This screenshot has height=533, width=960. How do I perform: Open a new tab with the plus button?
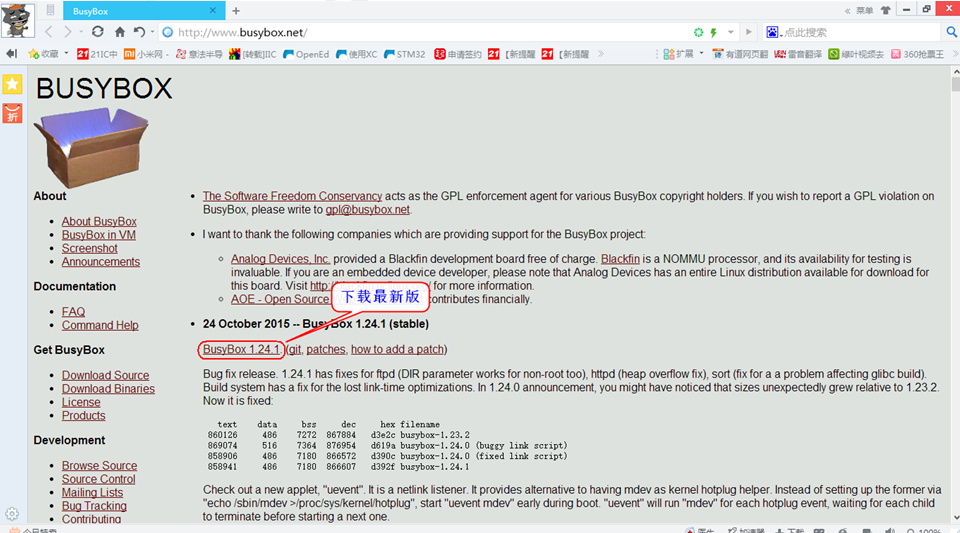[236, 10]
